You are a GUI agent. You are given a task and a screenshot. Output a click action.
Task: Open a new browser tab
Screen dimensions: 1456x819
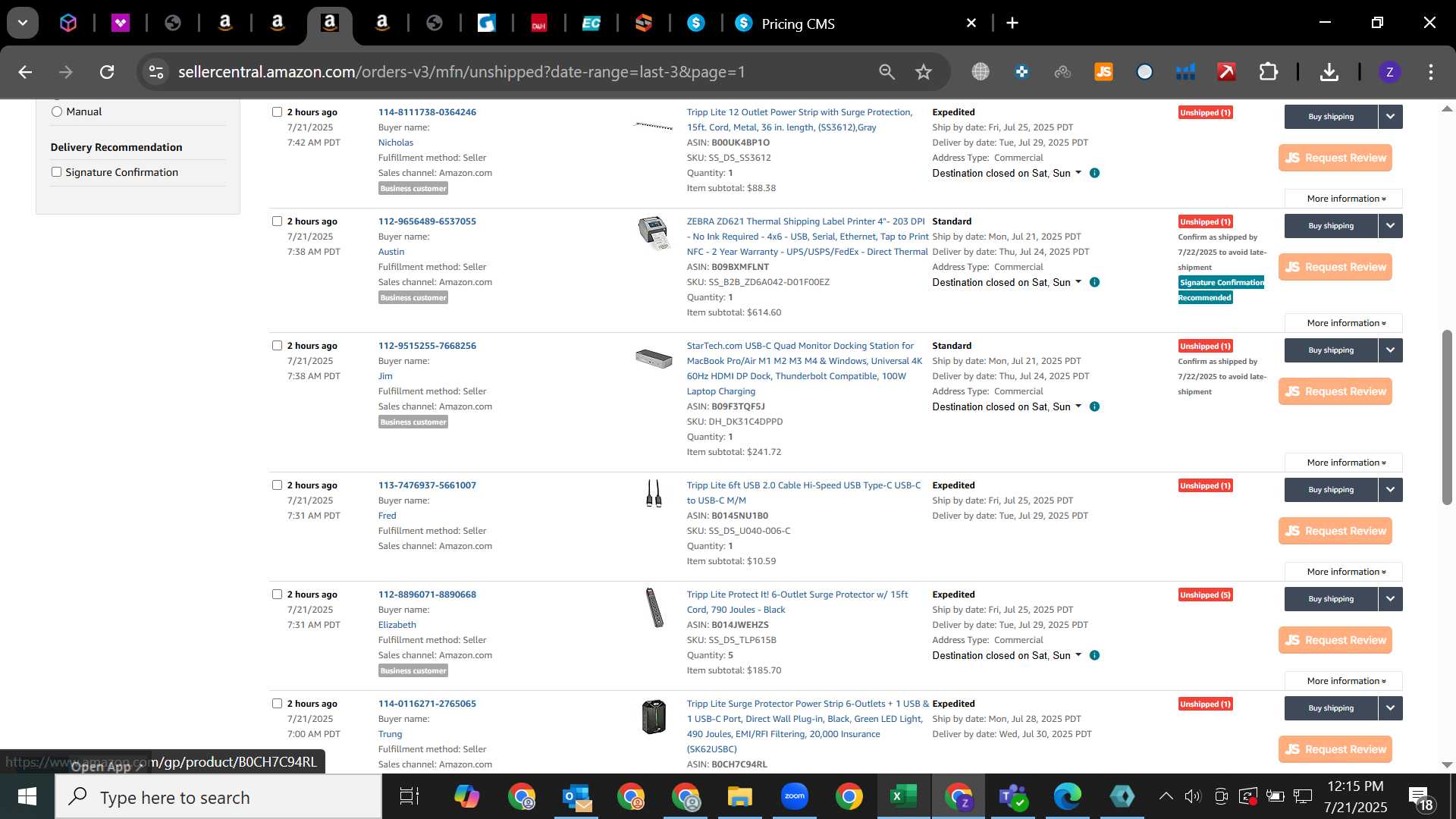[x=1012, y=24]
